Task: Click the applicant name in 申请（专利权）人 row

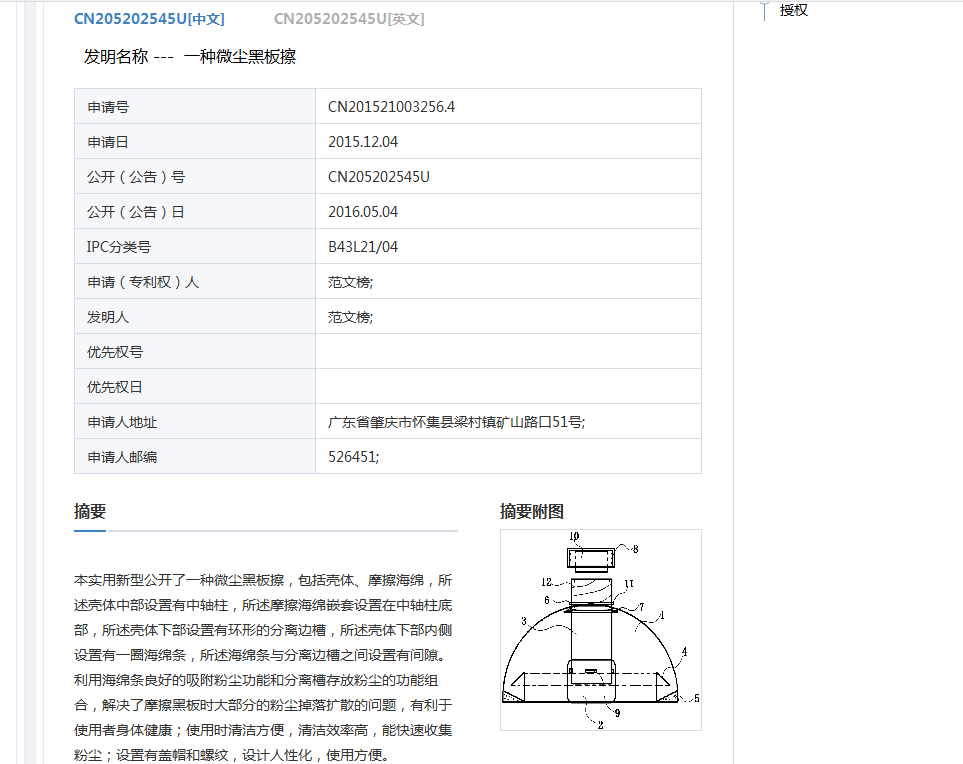Action: point(350,282)
